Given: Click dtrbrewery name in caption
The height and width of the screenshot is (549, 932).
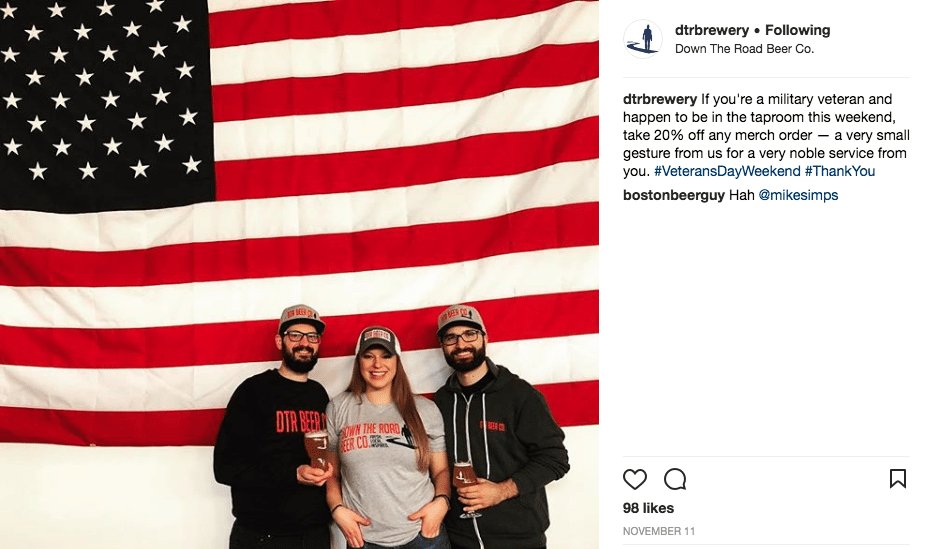Looking at the screenshot, I should (660, 99).
